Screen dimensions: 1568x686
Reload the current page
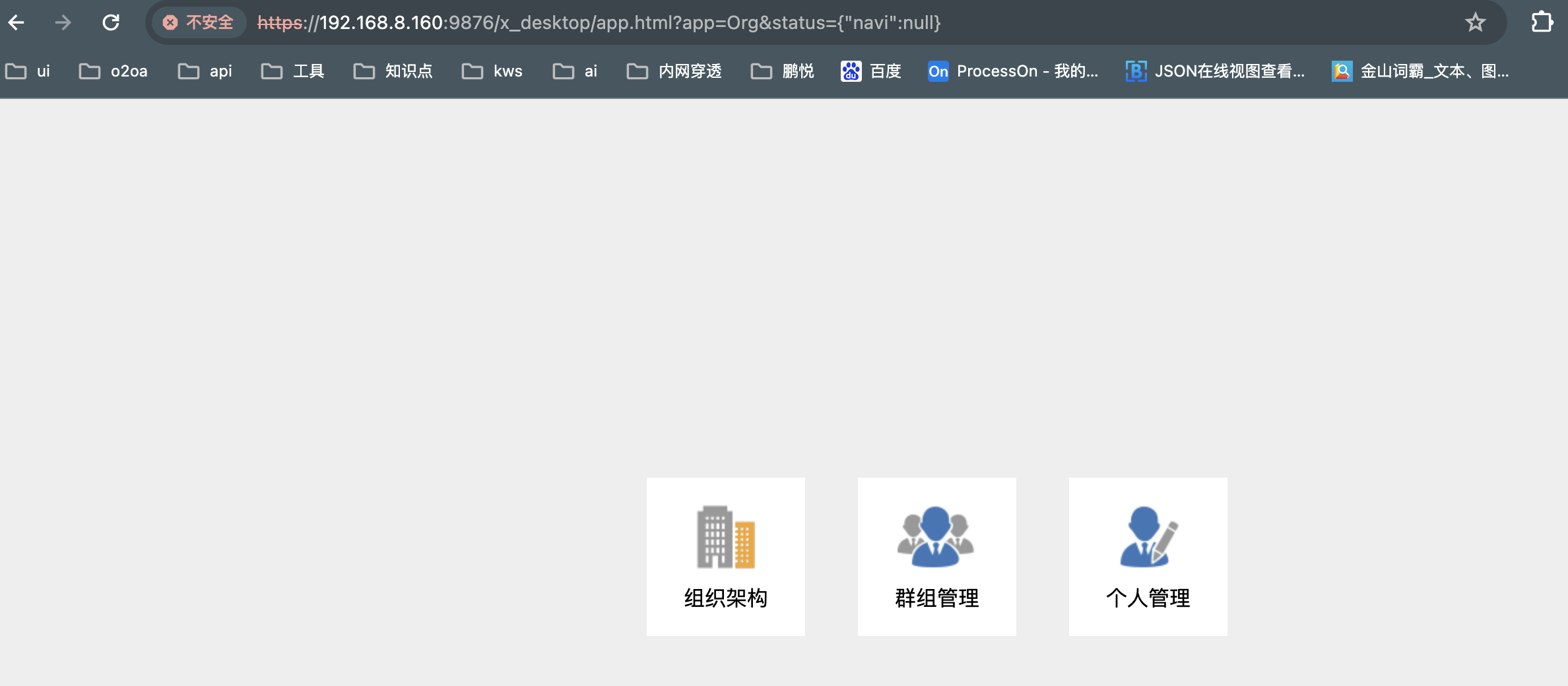(x=111, y=23)
